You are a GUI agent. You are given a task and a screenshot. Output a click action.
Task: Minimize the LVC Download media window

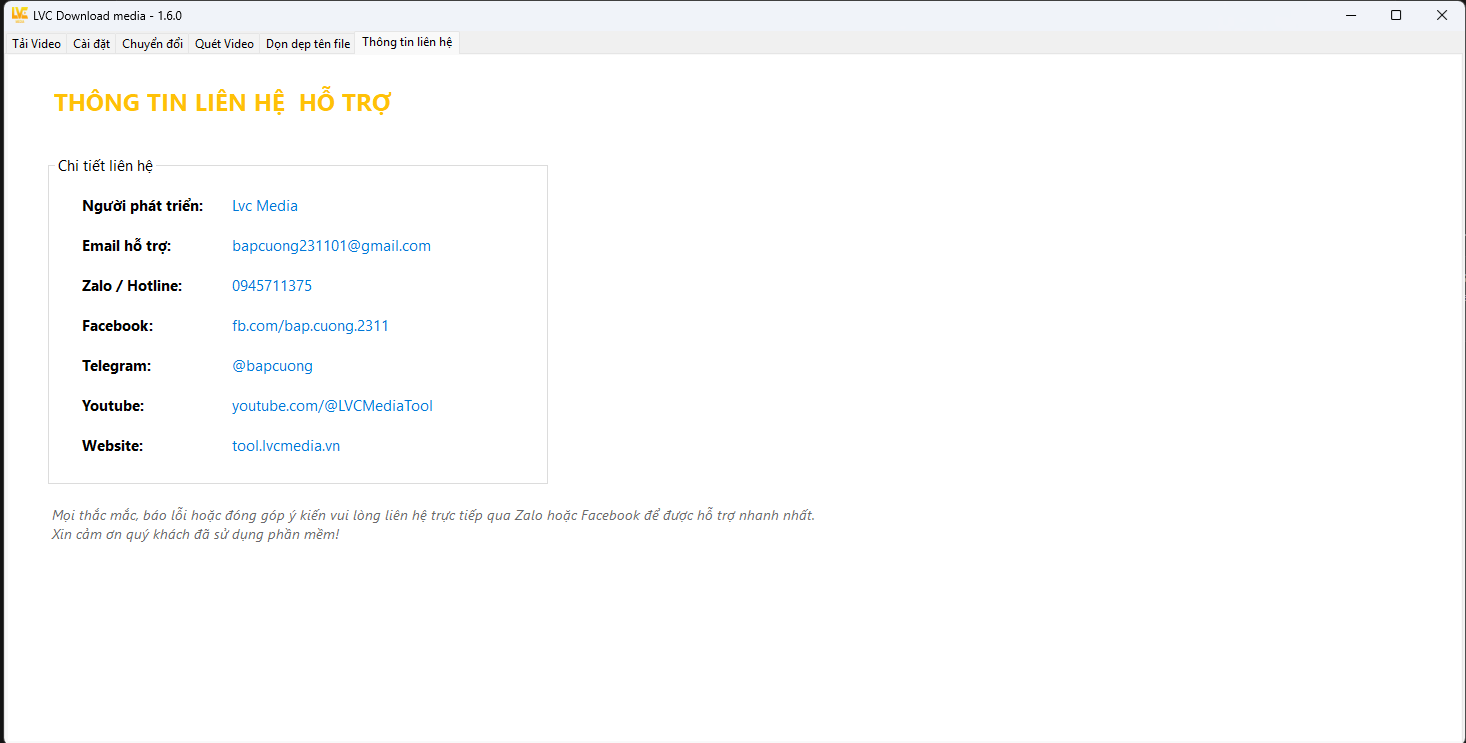coord(1350,15)
